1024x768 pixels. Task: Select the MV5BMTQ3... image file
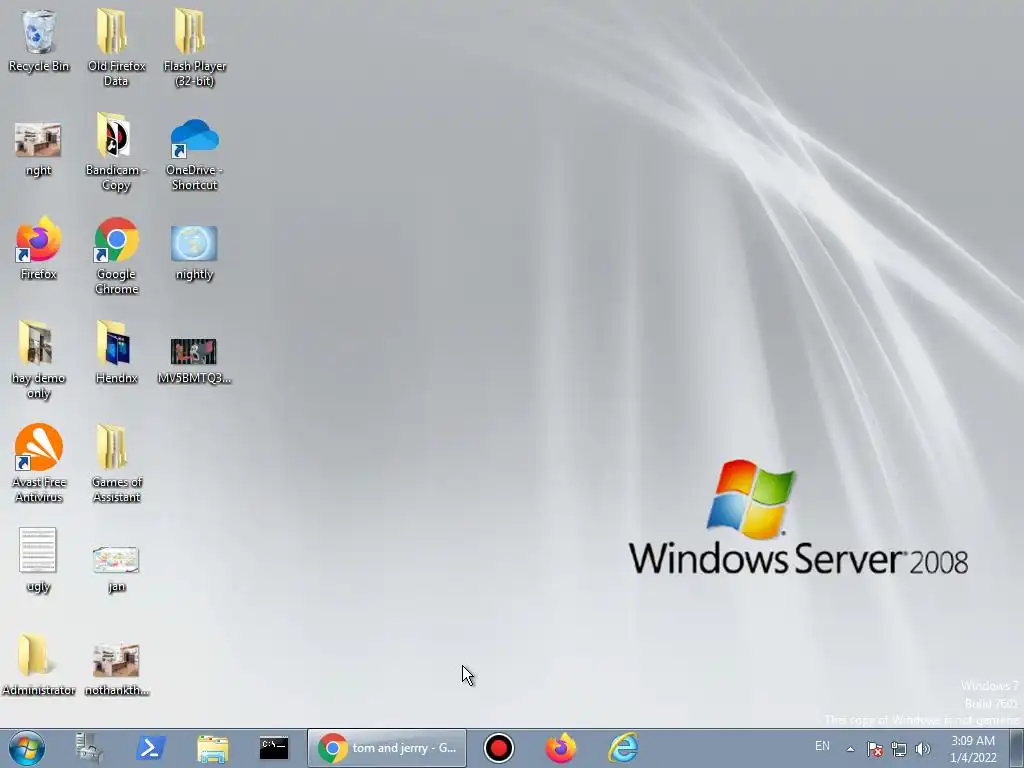(195, 360)
